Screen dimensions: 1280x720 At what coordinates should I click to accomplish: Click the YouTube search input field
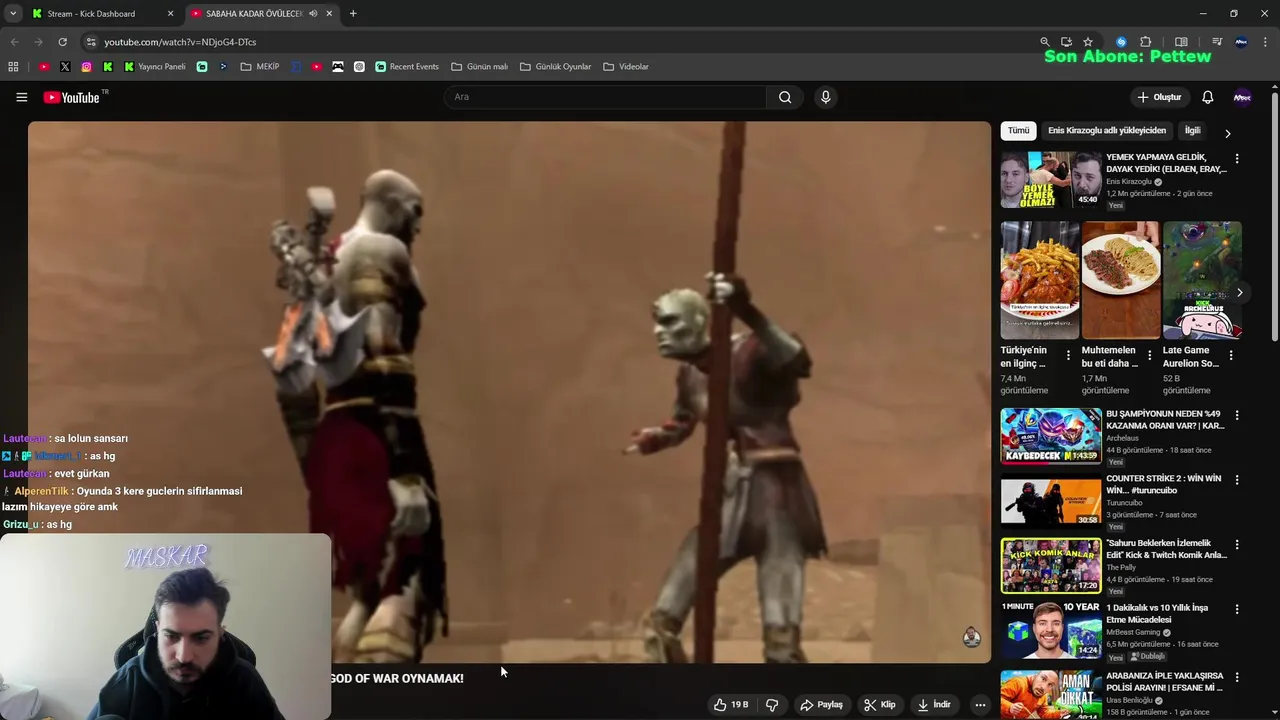click(605, 97)
